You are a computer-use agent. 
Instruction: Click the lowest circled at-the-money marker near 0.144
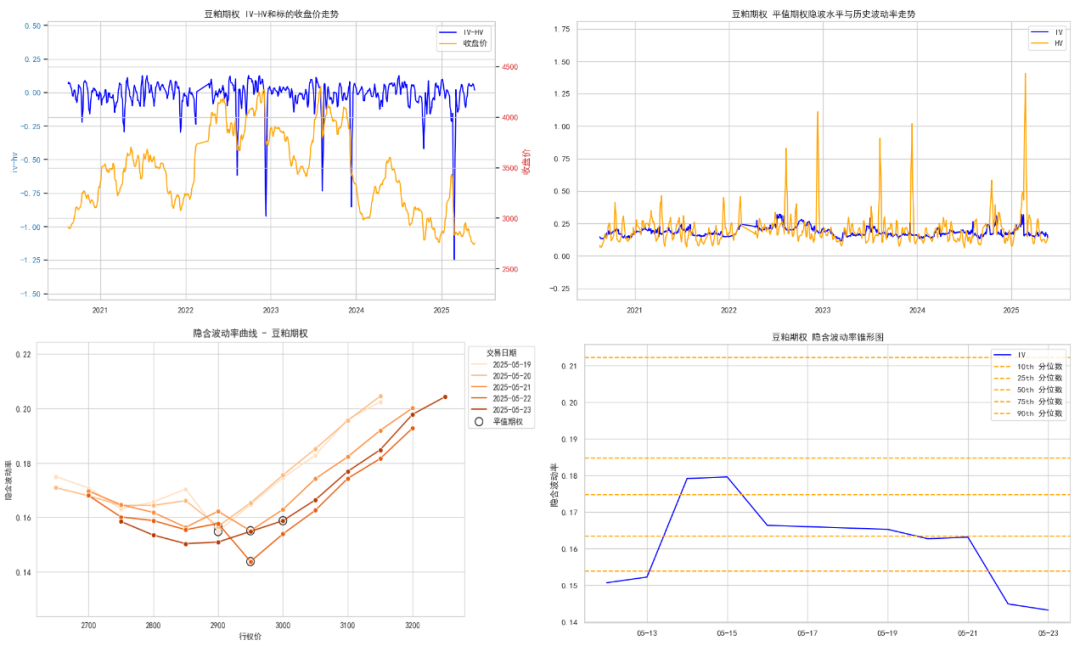(x=250, y=562)
